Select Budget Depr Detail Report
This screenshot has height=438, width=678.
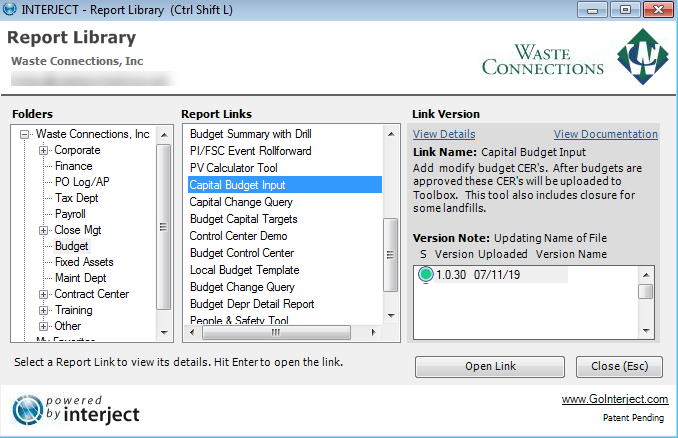tap(252, 304)
